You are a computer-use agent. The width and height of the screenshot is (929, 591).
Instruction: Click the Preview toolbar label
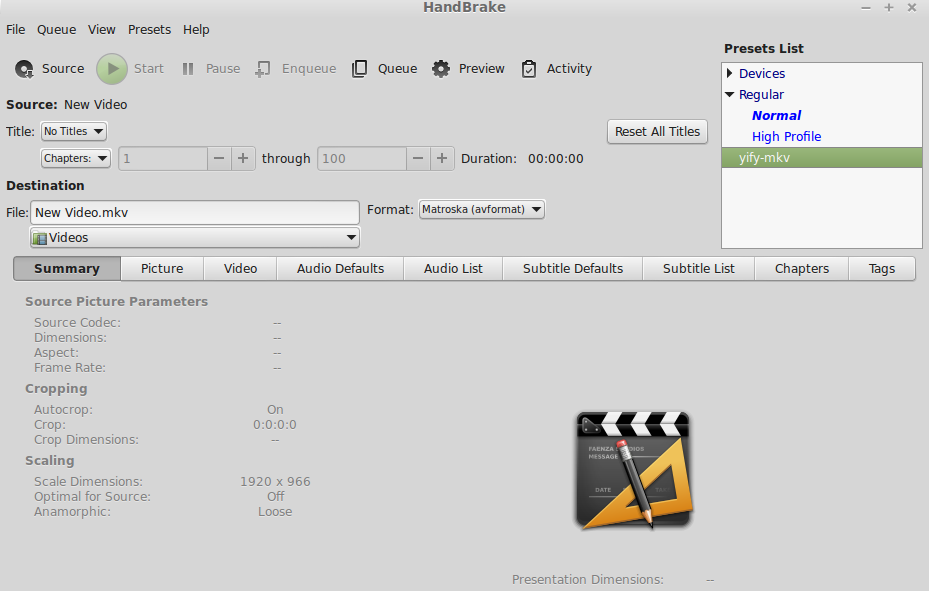coord(482,69)
